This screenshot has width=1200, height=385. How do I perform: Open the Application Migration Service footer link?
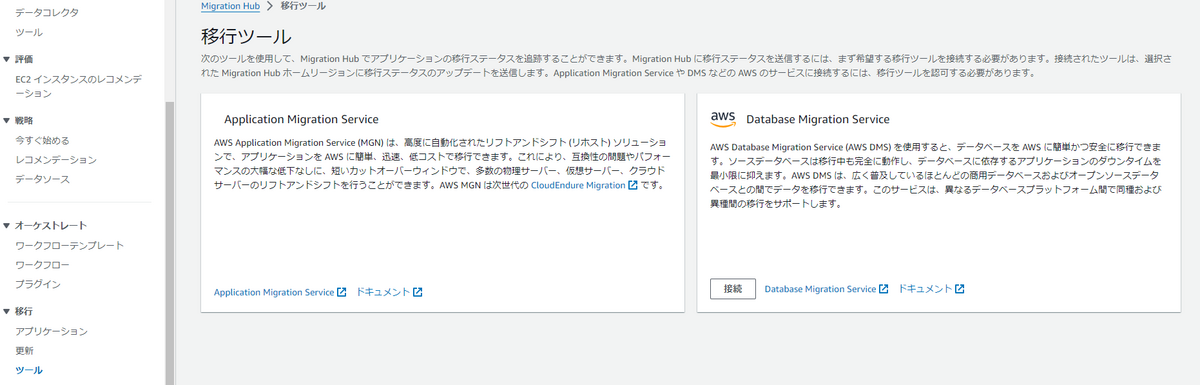point(274,292)
